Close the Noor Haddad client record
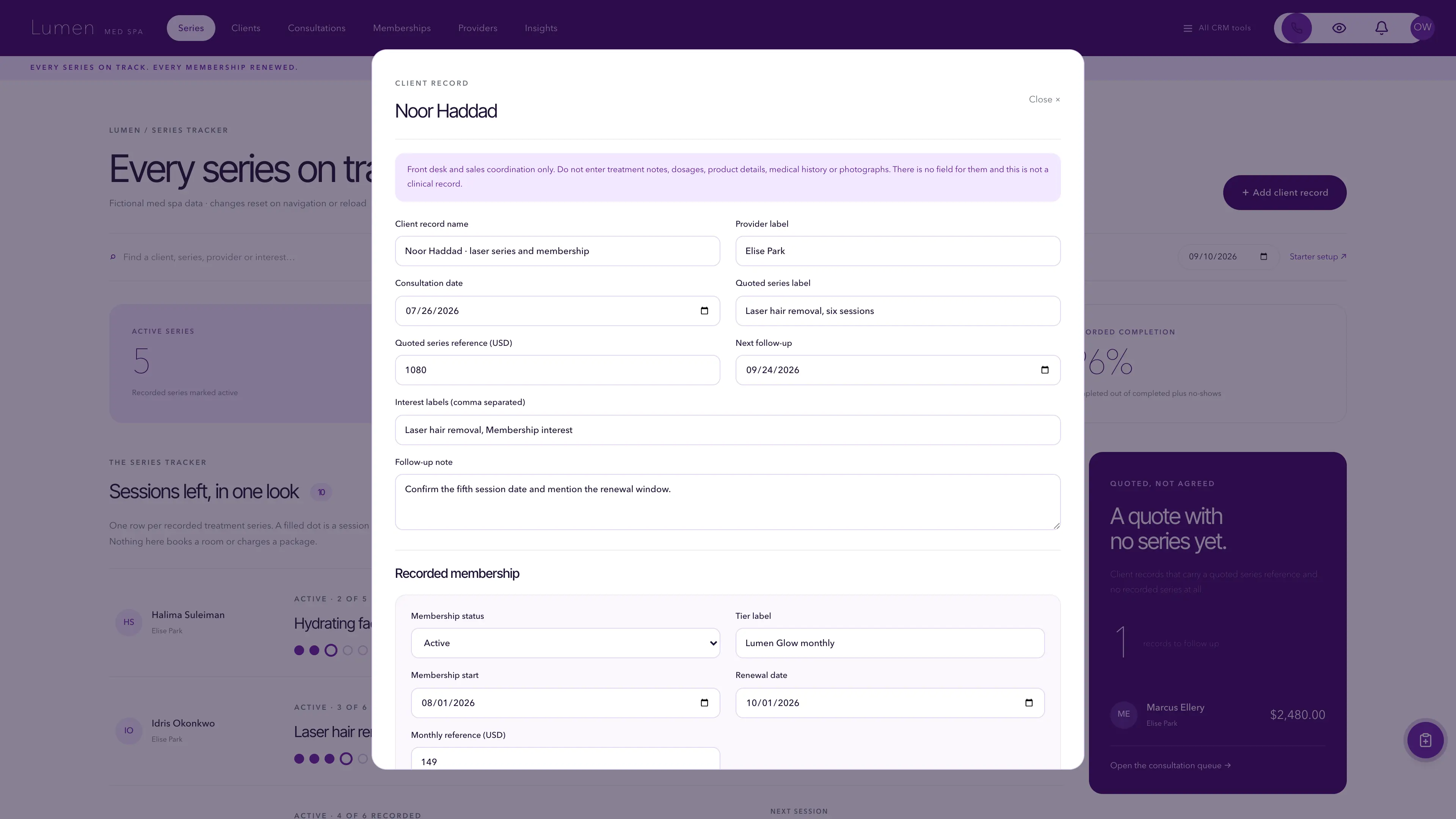This screenshot has width=1456, height=819. (1044, 99)
